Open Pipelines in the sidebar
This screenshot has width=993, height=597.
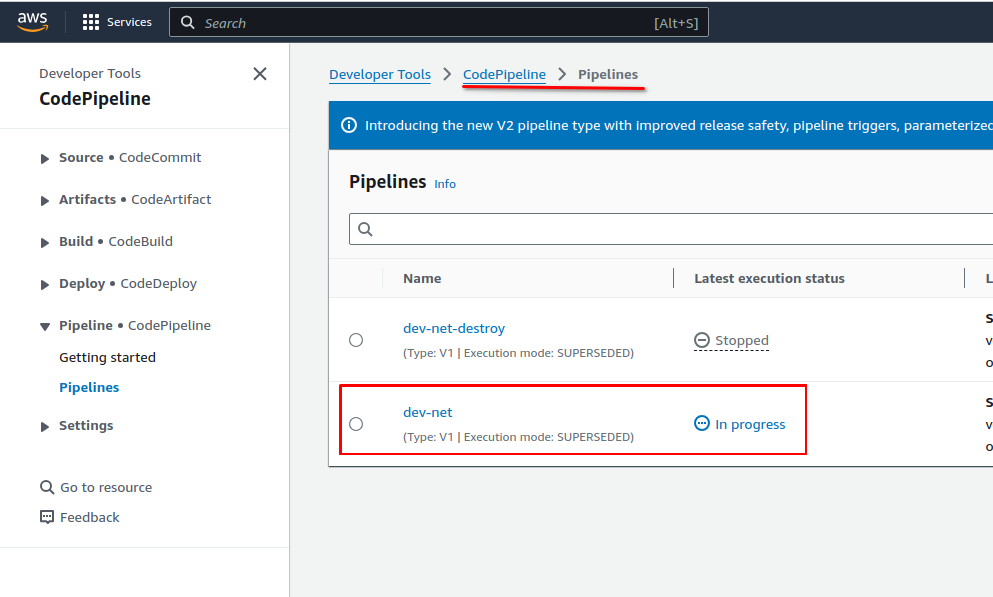[x=89, y=387]
